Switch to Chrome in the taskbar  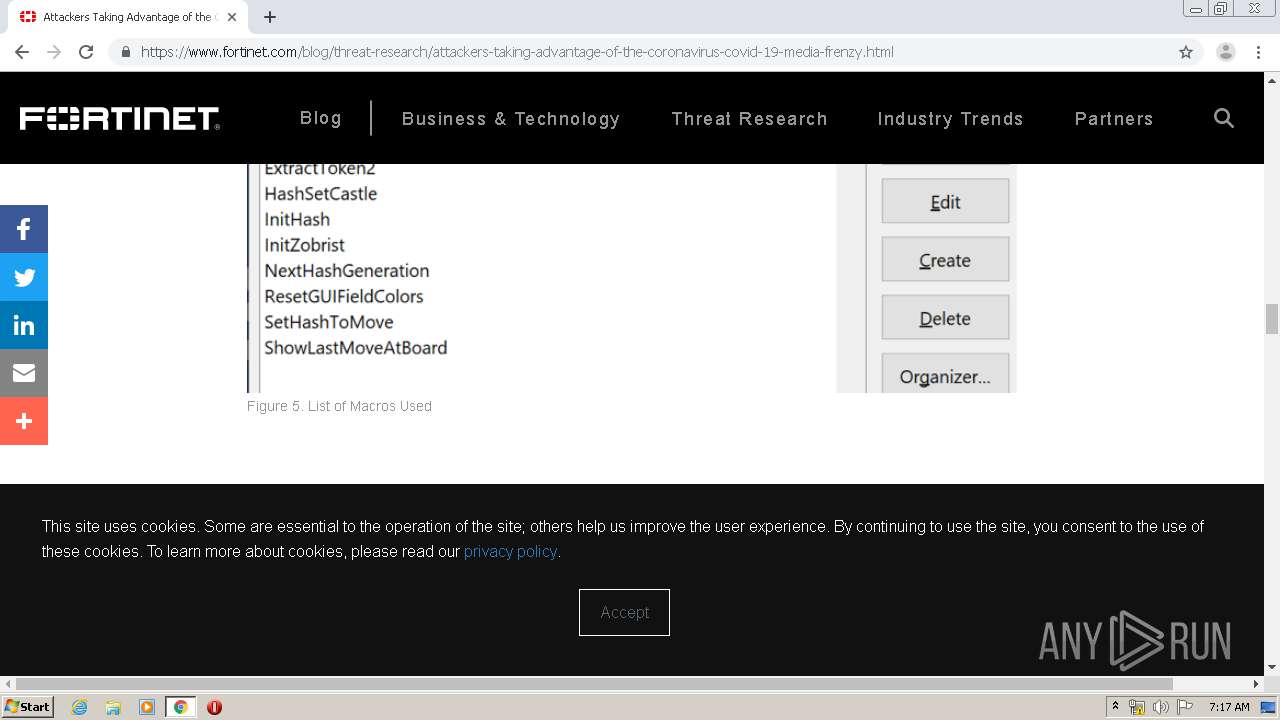180,707
